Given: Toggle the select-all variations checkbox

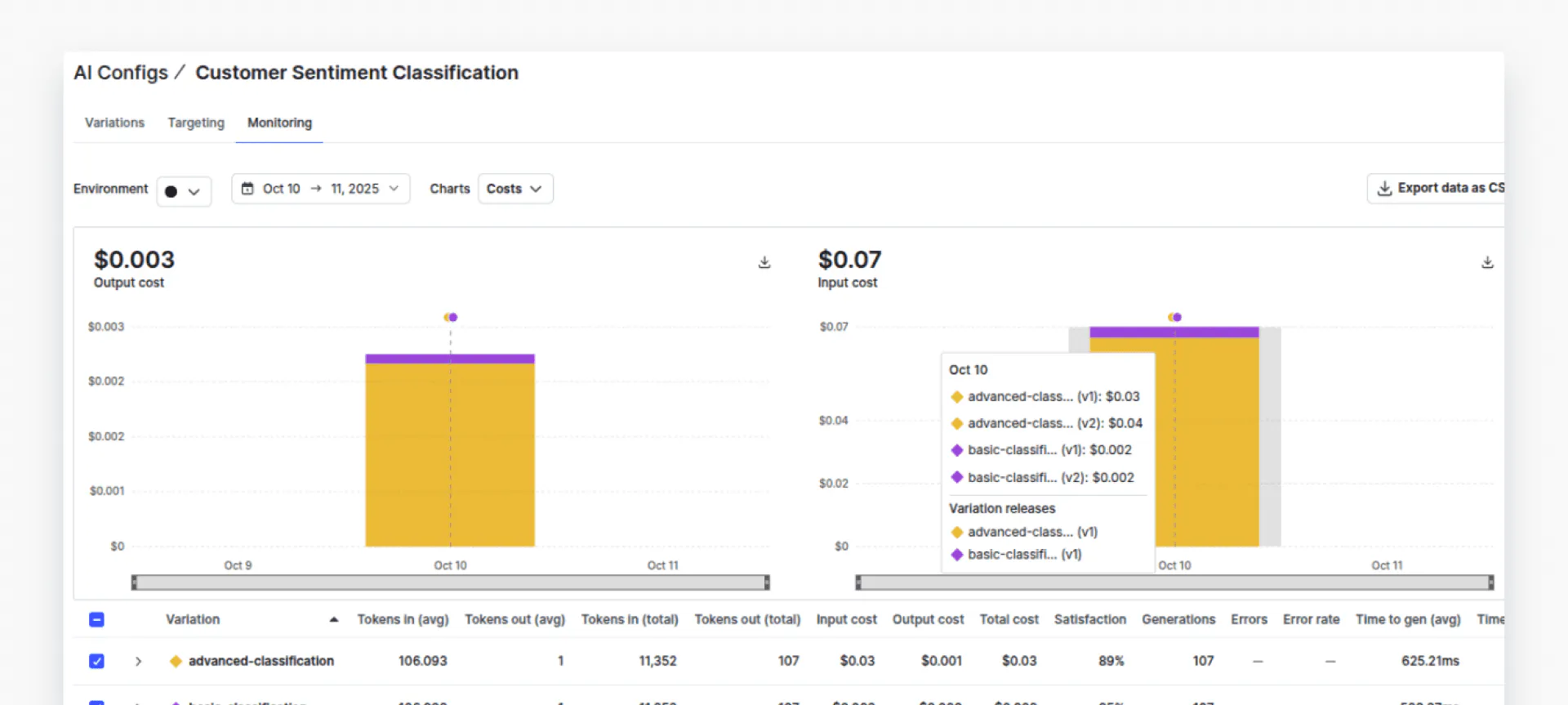Looking at the screenshot, I should click(96, 620).
